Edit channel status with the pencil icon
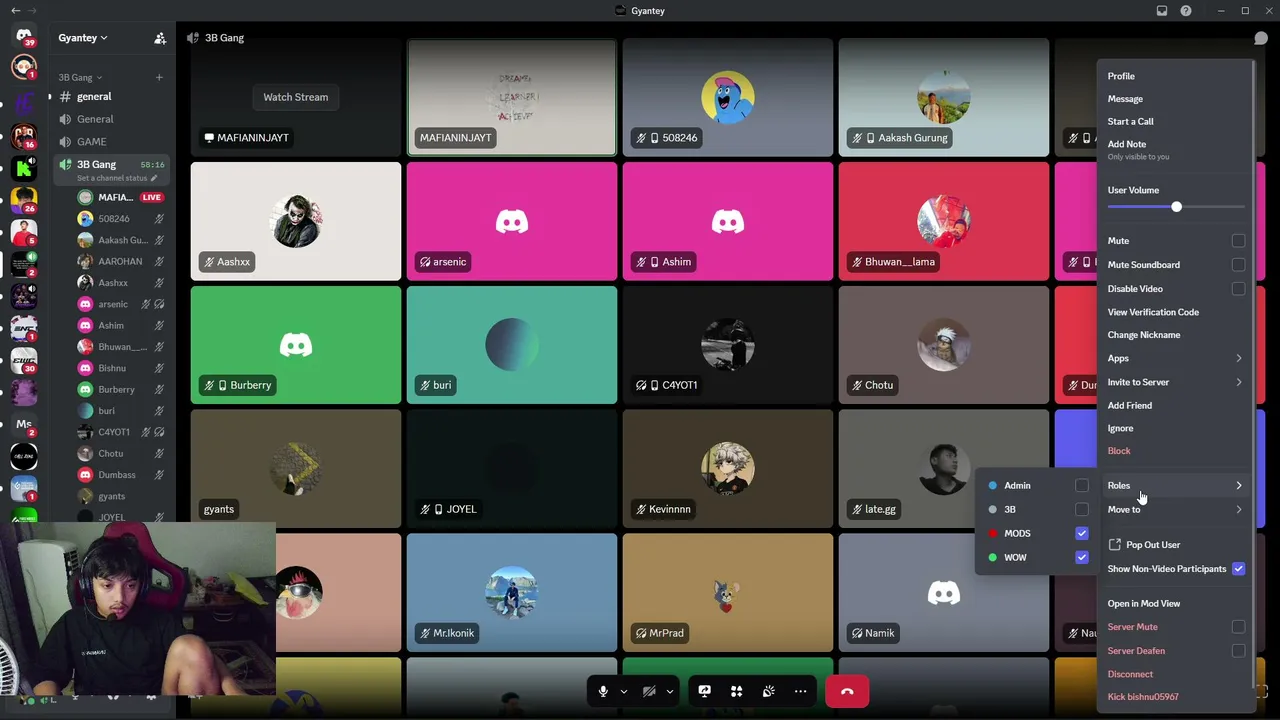The image size is (1280, 720). point(154,178)
